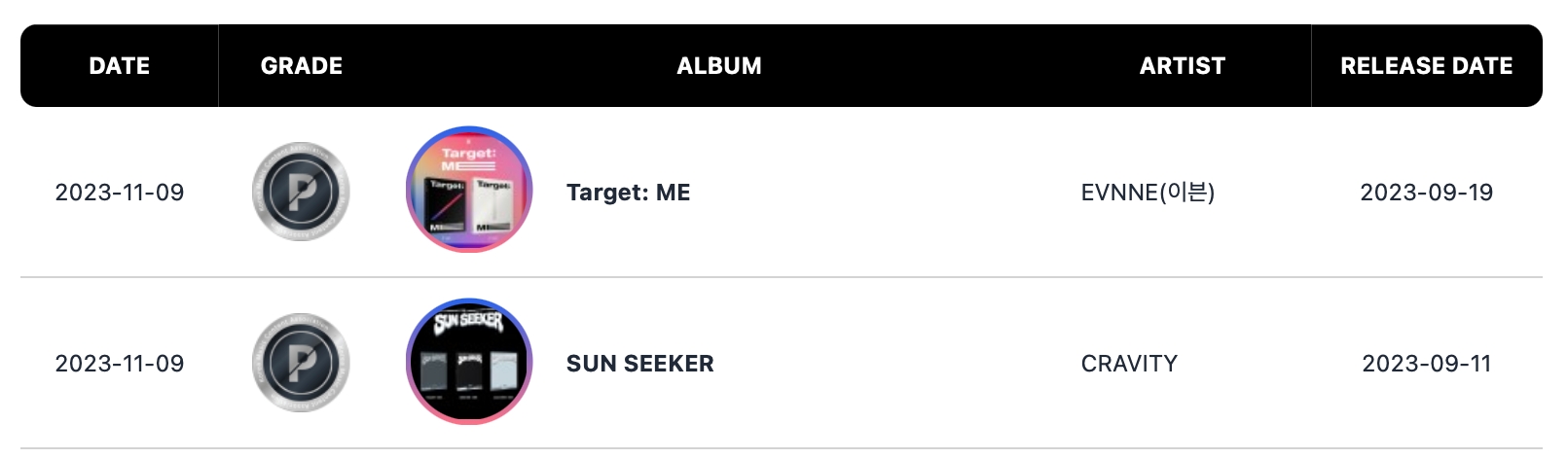Open the Target: ME album cover thumbnail
Viewport: 1568px width, 459px height.
point(469,190)
